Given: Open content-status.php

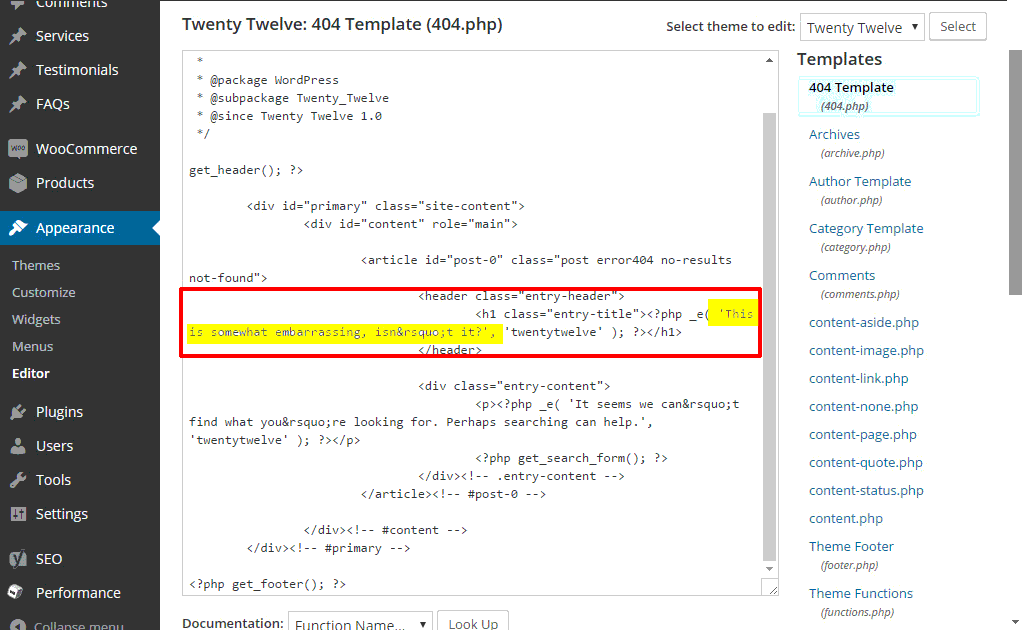Looking at the screenshot, I should tap(866, 491).
